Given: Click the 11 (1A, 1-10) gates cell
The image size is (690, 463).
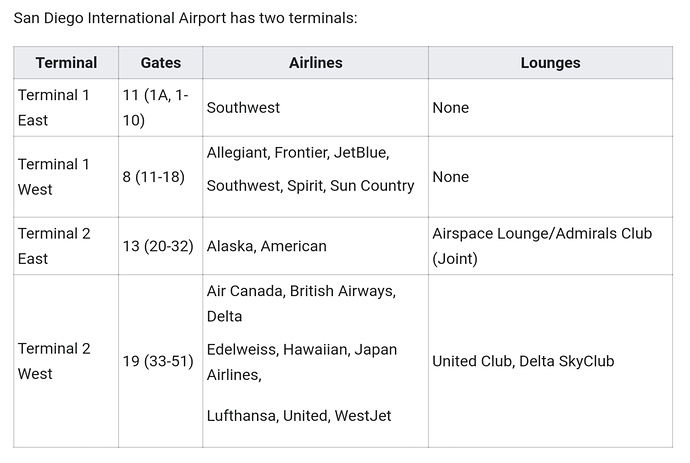Looking at the screenshot, I should [161, 108].
